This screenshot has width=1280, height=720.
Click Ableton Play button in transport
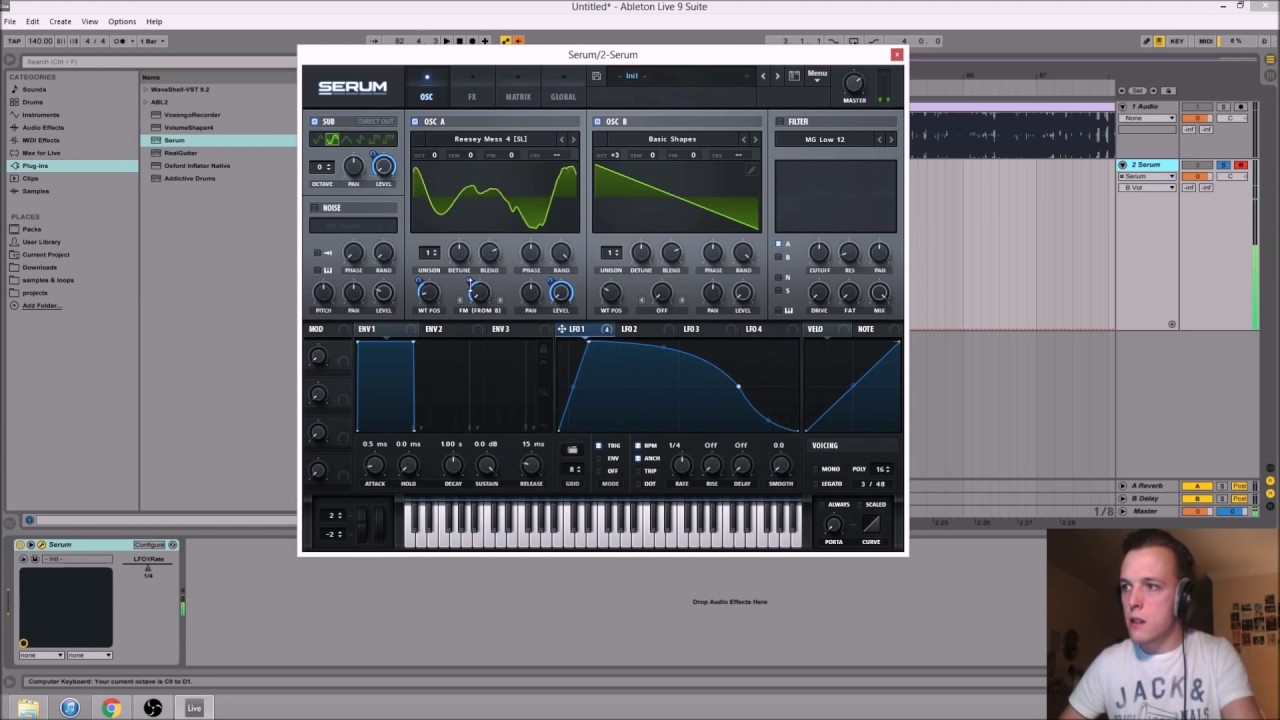[447, 41]
